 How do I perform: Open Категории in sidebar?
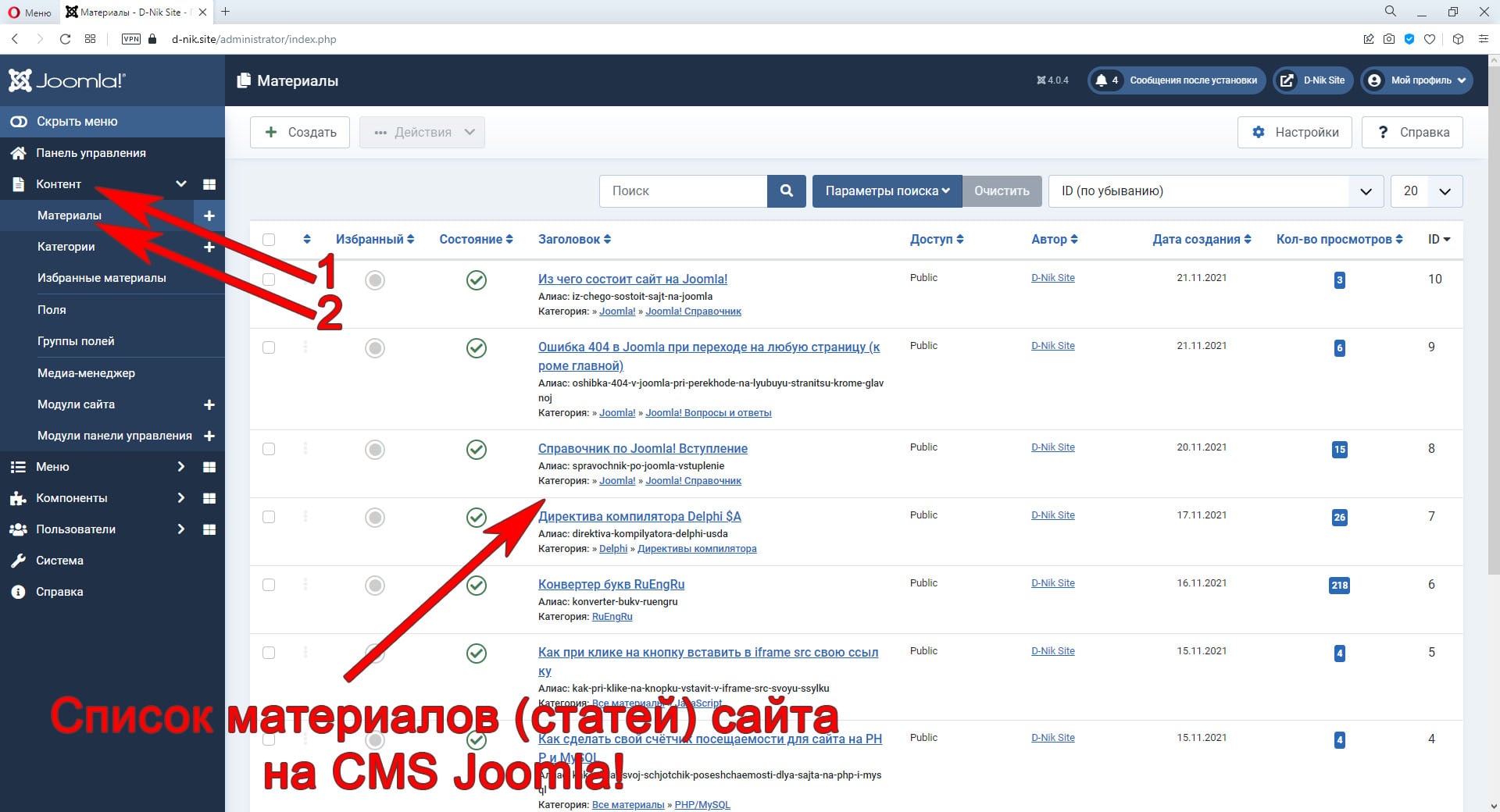point(66,247)
